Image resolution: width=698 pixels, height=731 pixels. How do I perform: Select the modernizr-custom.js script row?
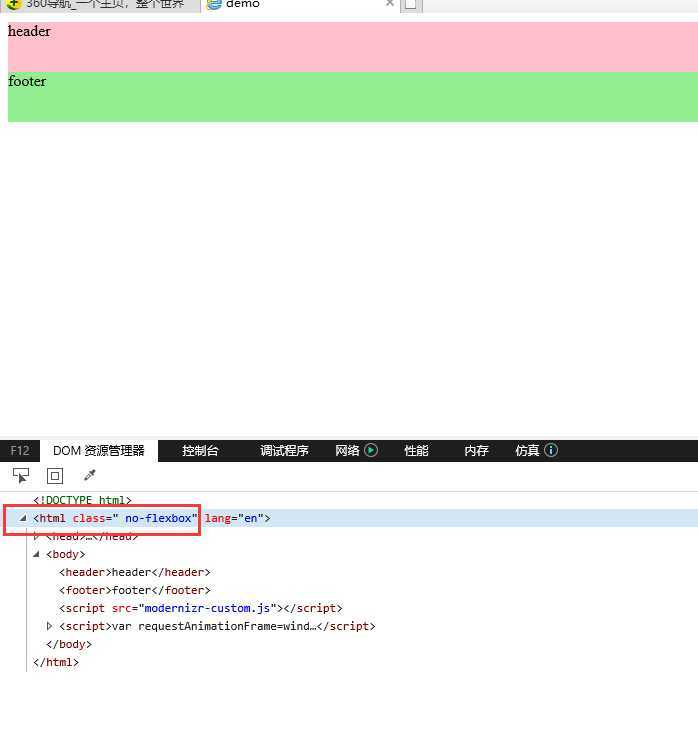tap(201, 608)
